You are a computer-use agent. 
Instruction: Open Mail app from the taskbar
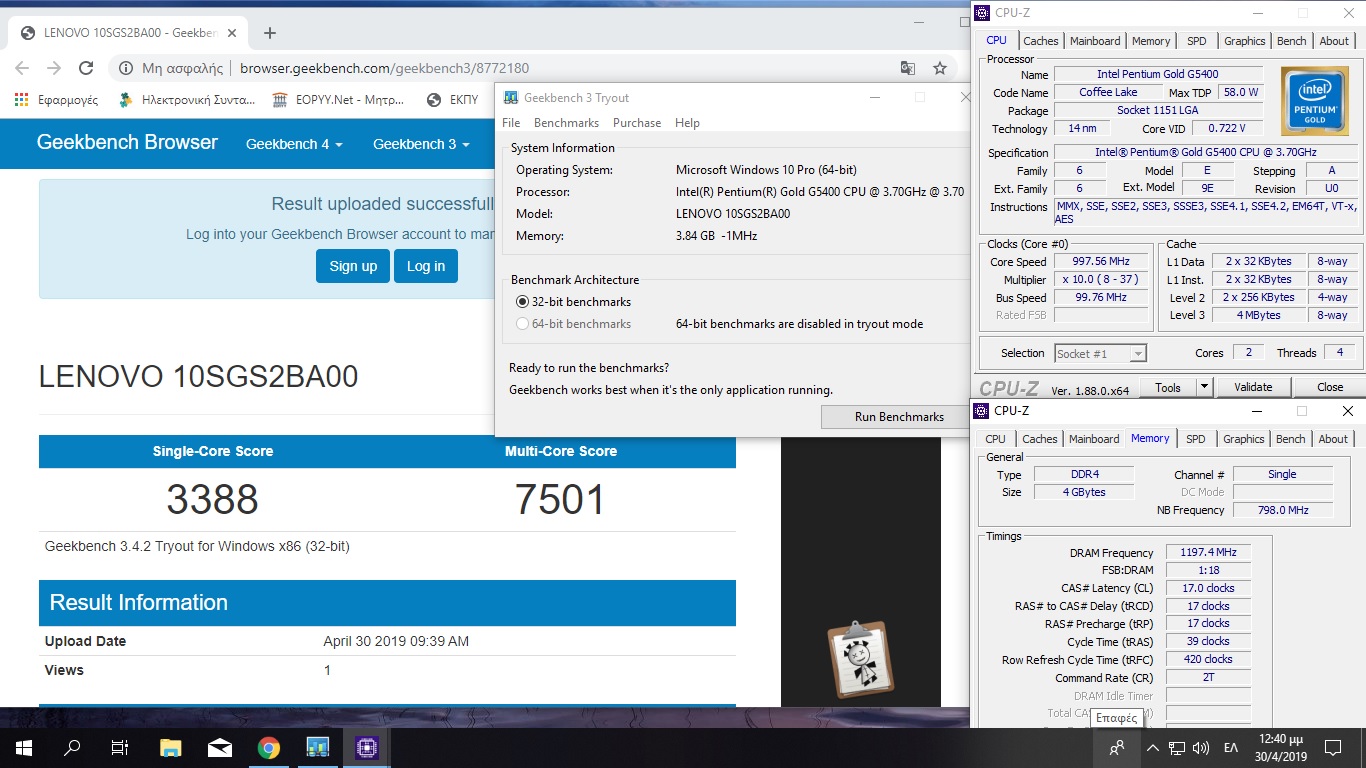[x=220, y=747]
